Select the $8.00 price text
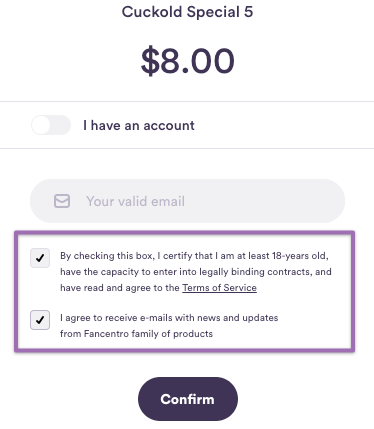 click(188, 61)
